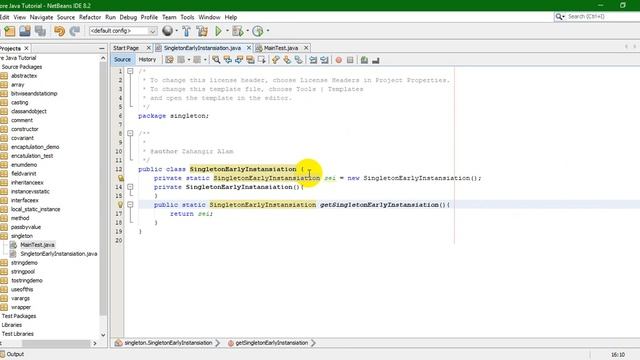Screen dimensions: 640x360
Task: Click the Open Project toolbar icon
Action: 25,31
